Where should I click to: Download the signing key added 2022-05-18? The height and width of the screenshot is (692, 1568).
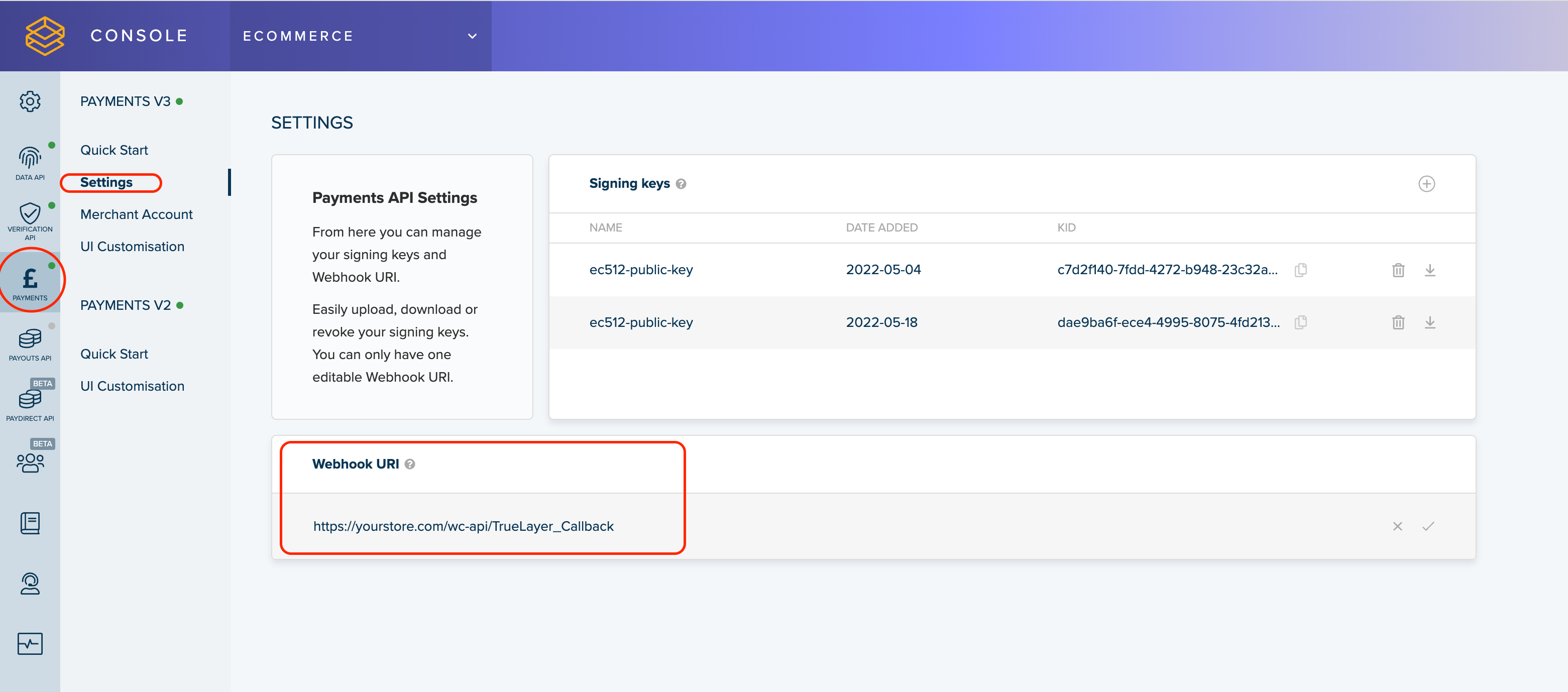pyautogui.click(x=1430, y=322)
